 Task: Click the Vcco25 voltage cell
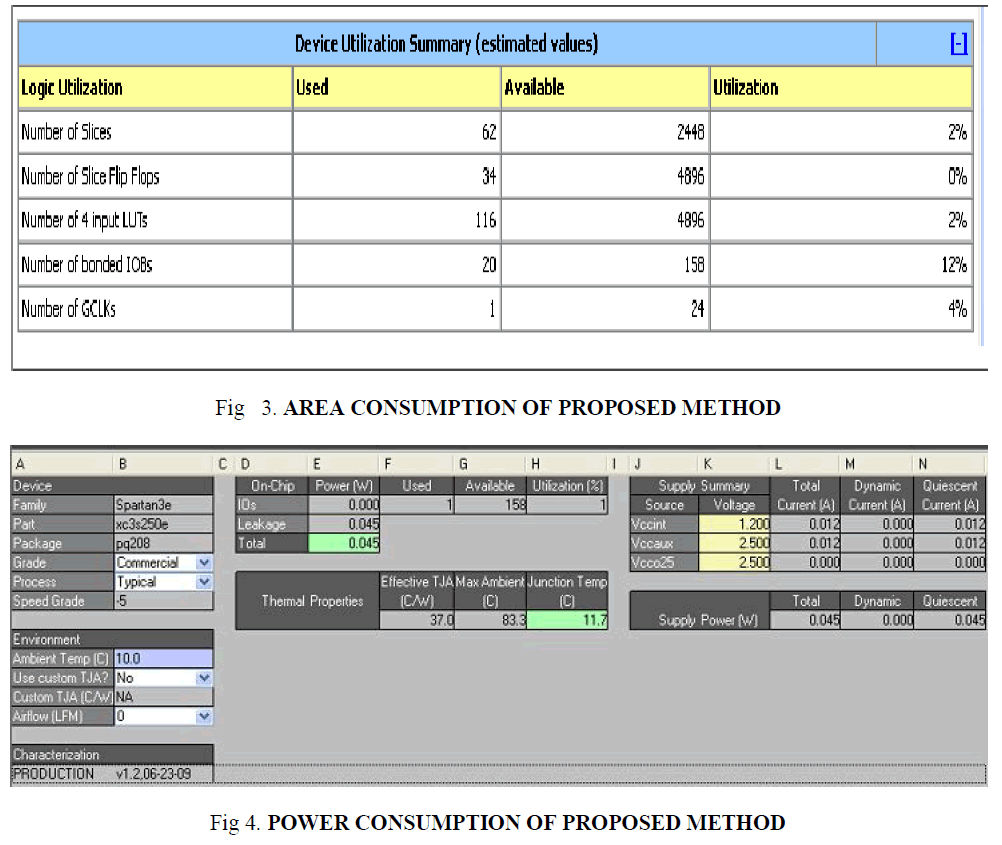coord(734,563)
